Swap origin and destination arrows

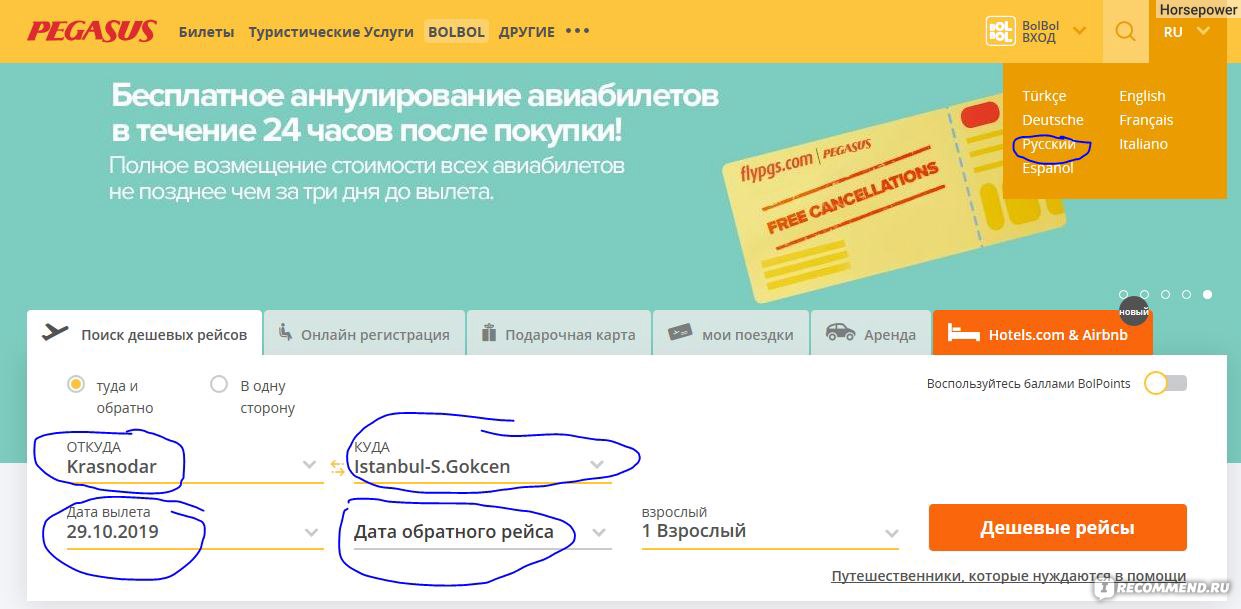tap(337, 467)
